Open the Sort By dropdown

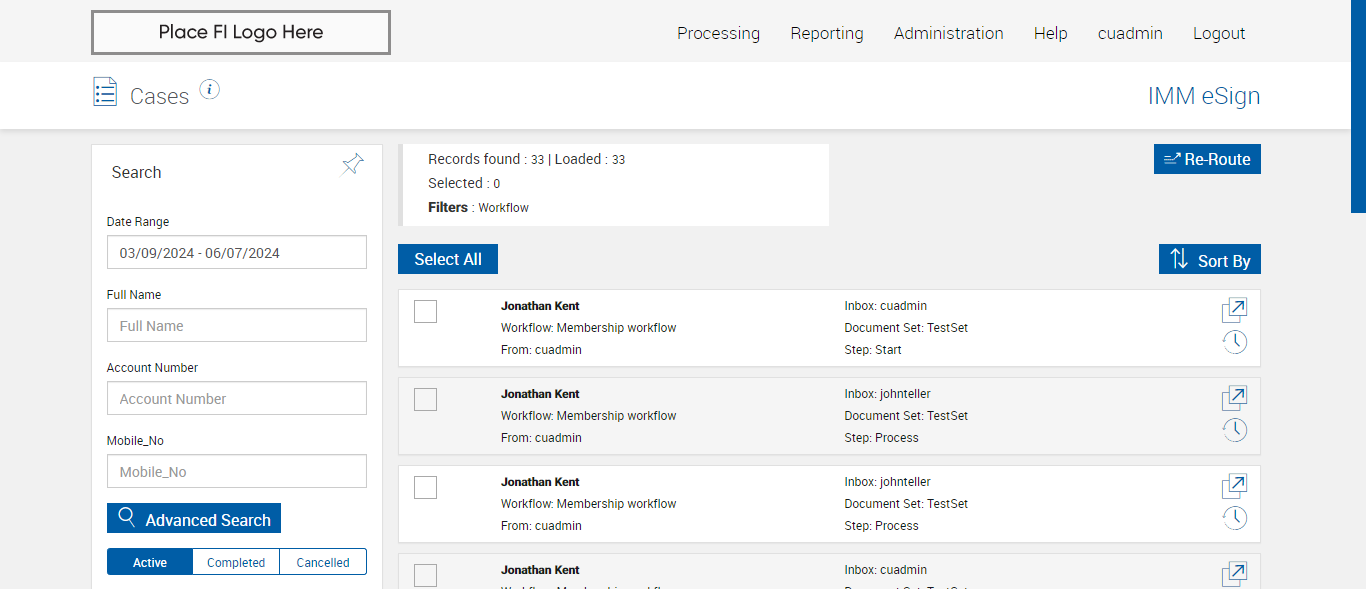(x=1210, y=260)
